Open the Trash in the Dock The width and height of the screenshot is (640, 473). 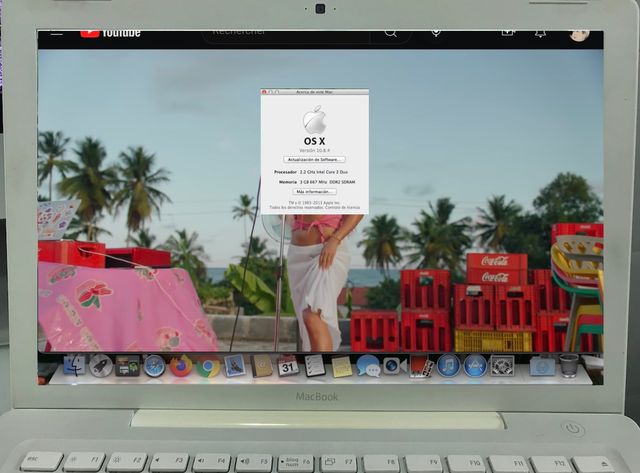(x=569, y=366)
